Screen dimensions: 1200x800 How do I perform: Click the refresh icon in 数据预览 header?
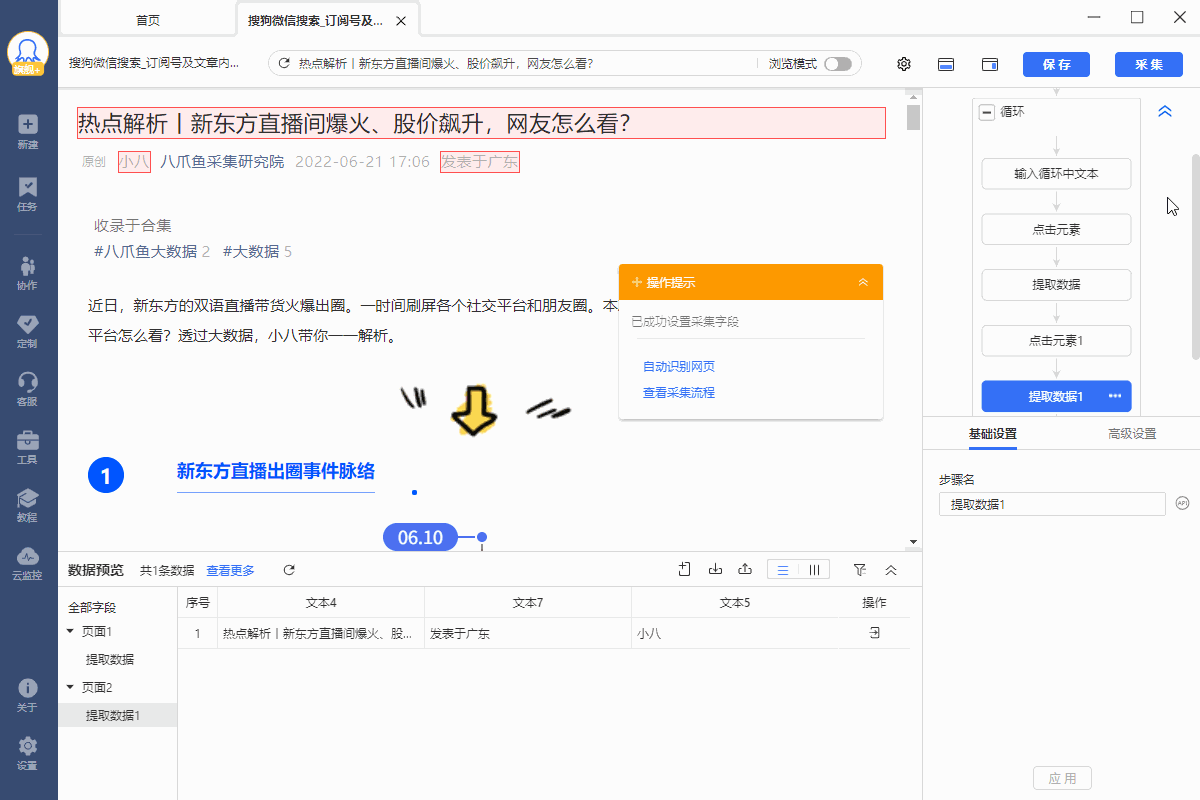289,570
